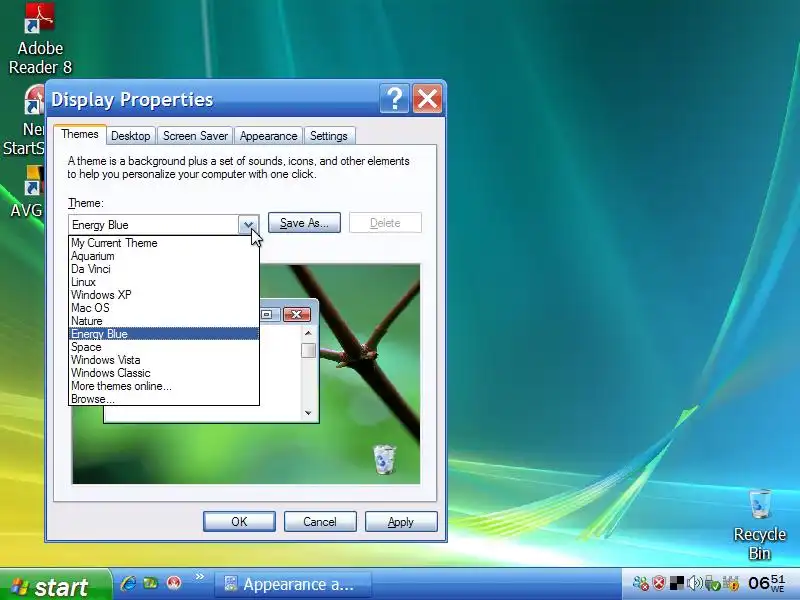
Task: Click the Start button
Action: click(55, 586)
